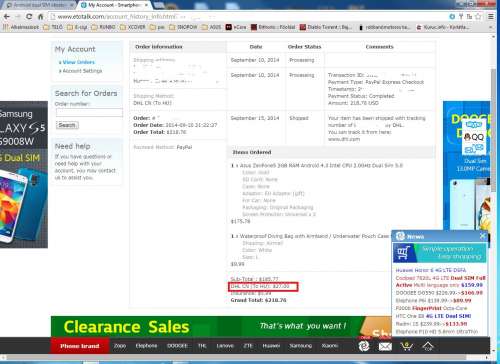Select THL in the brand bar
Viewport: 500px width, 364px height.
(202, 346)
